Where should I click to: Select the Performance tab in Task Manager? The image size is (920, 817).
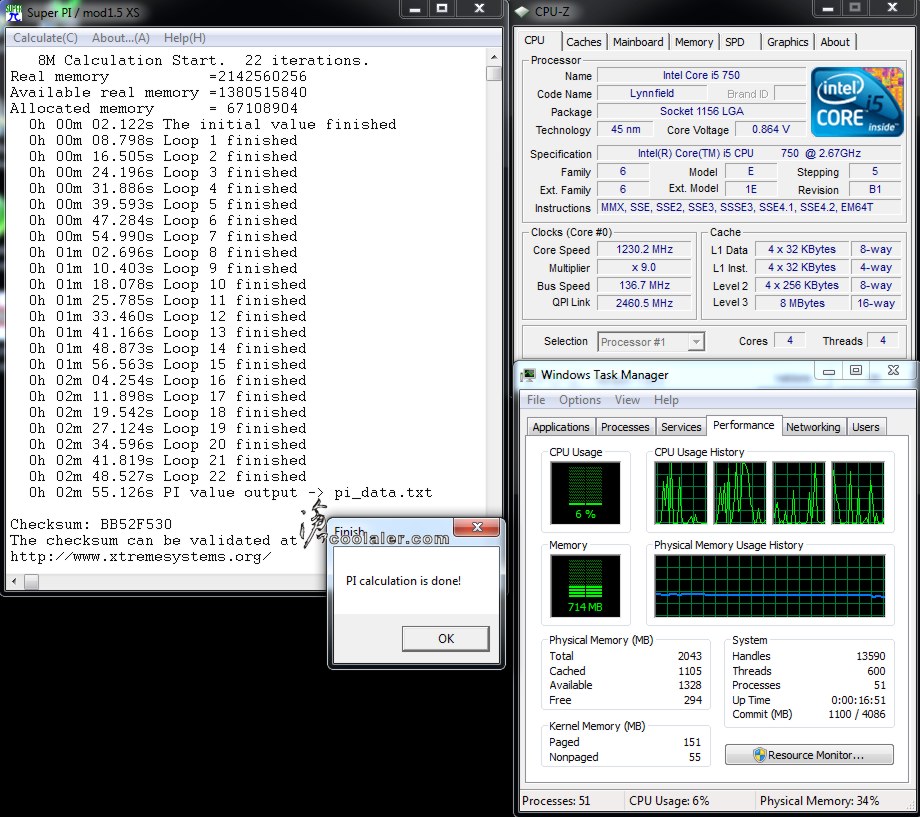(743, 426)
